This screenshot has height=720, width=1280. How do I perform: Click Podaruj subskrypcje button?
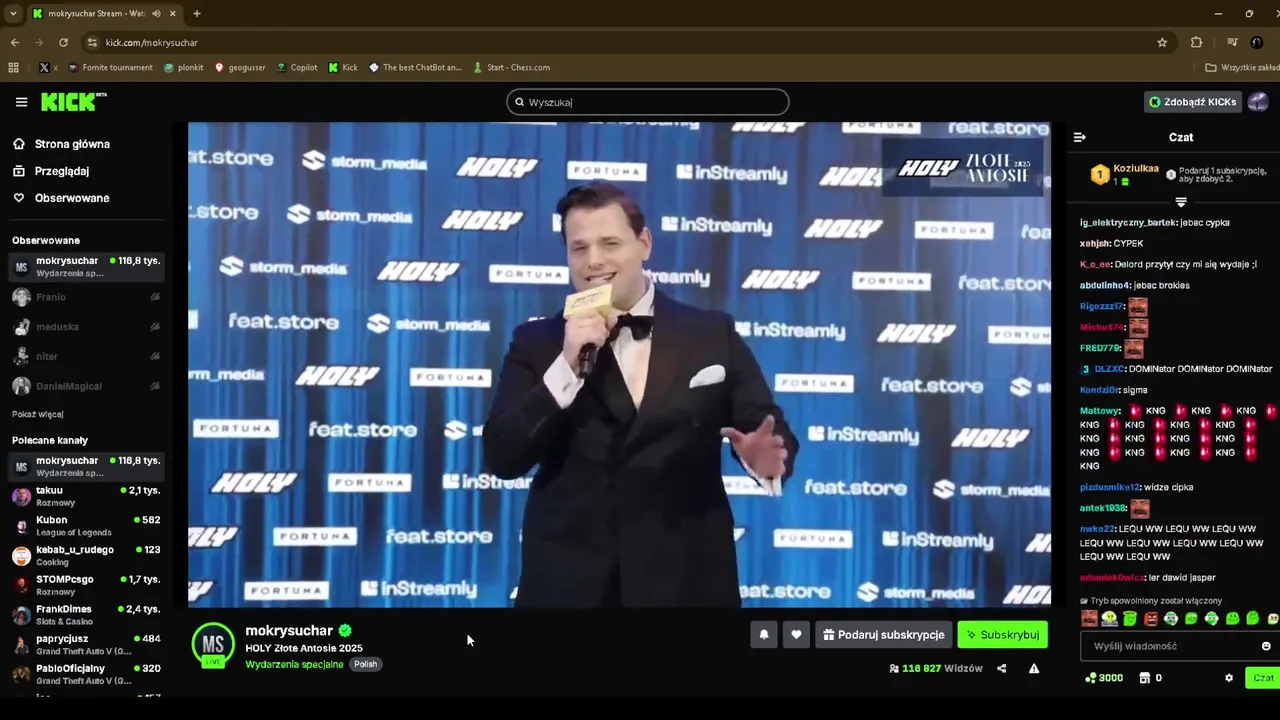(883, 635)
